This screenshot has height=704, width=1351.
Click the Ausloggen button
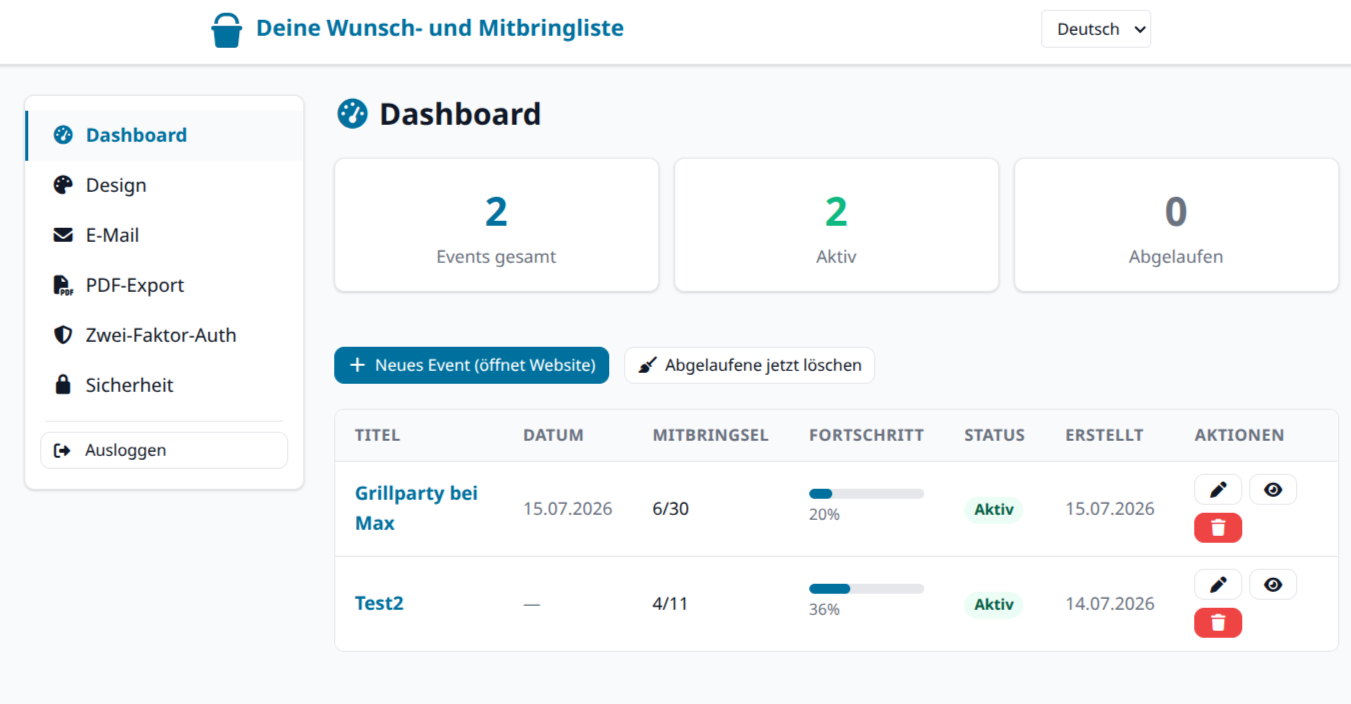[164, 450]
